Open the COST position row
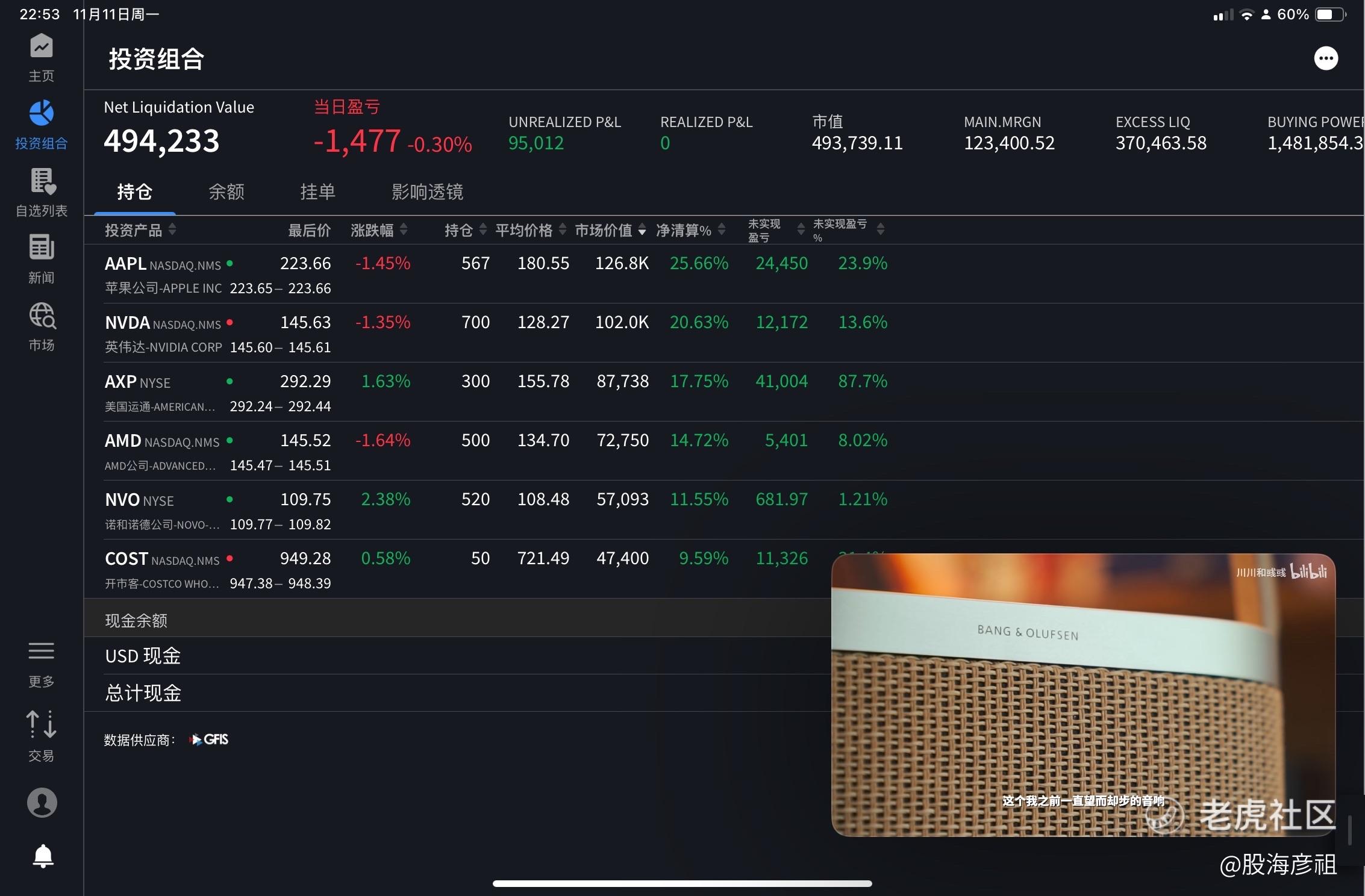1365x896 pixels. point(458,570)
